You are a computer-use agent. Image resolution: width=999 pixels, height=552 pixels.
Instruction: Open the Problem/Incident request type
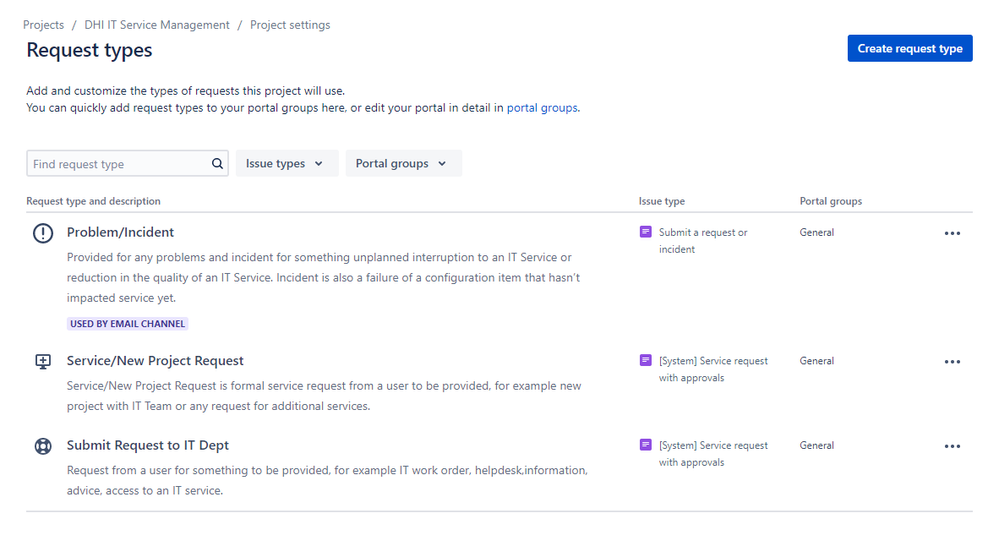pos(120,232)
